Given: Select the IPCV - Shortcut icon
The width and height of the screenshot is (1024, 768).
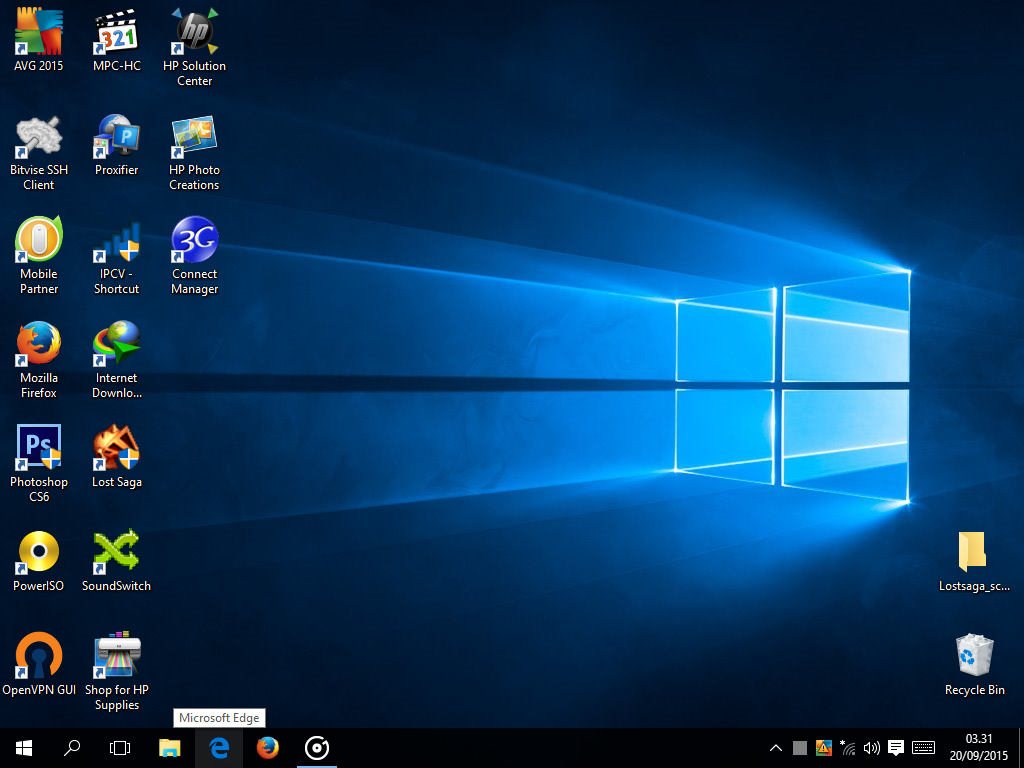Looking at the screenshot, I should pyautogui.click(x=117, y=257).
